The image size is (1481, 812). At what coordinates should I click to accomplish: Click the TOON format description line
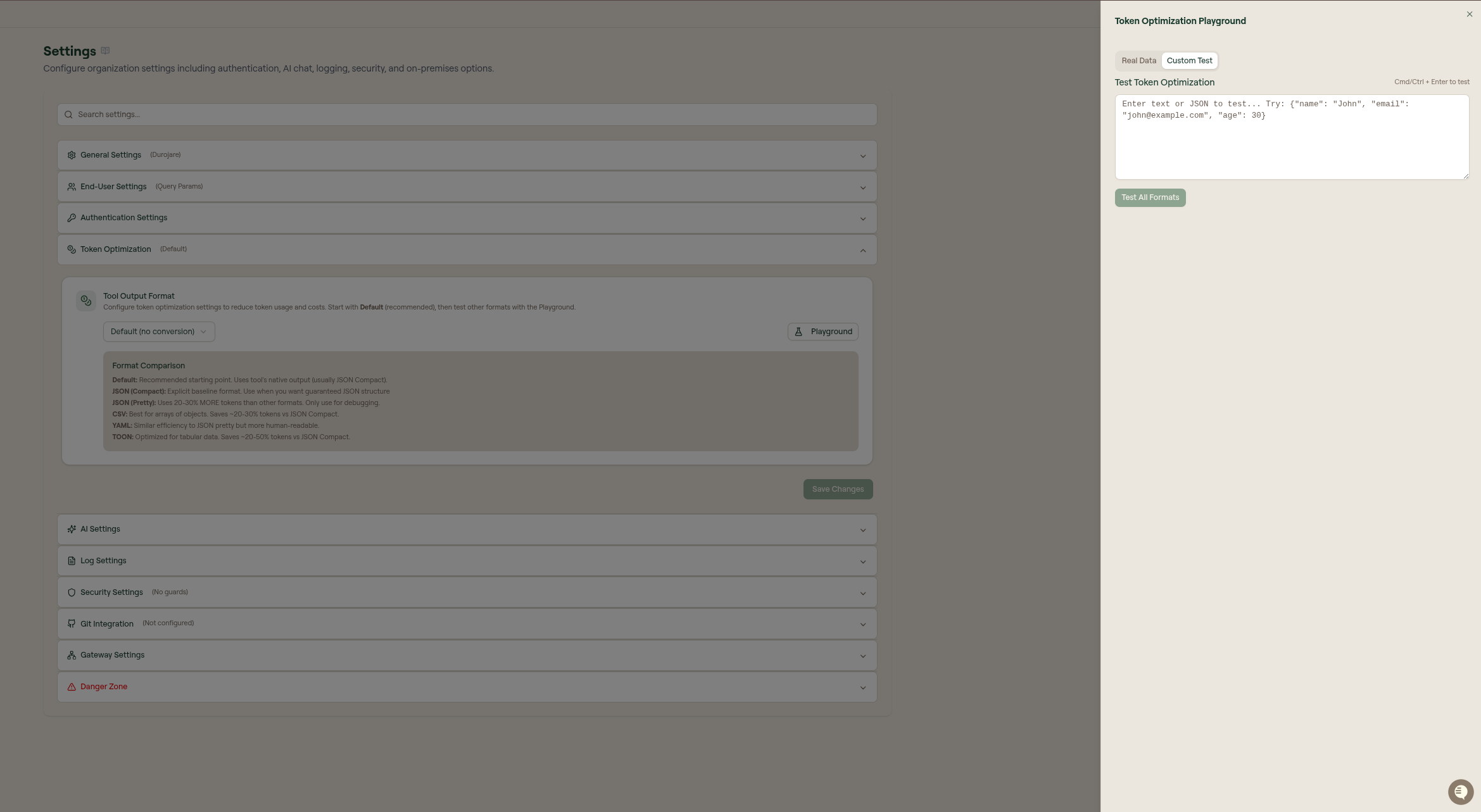point(231,437)
